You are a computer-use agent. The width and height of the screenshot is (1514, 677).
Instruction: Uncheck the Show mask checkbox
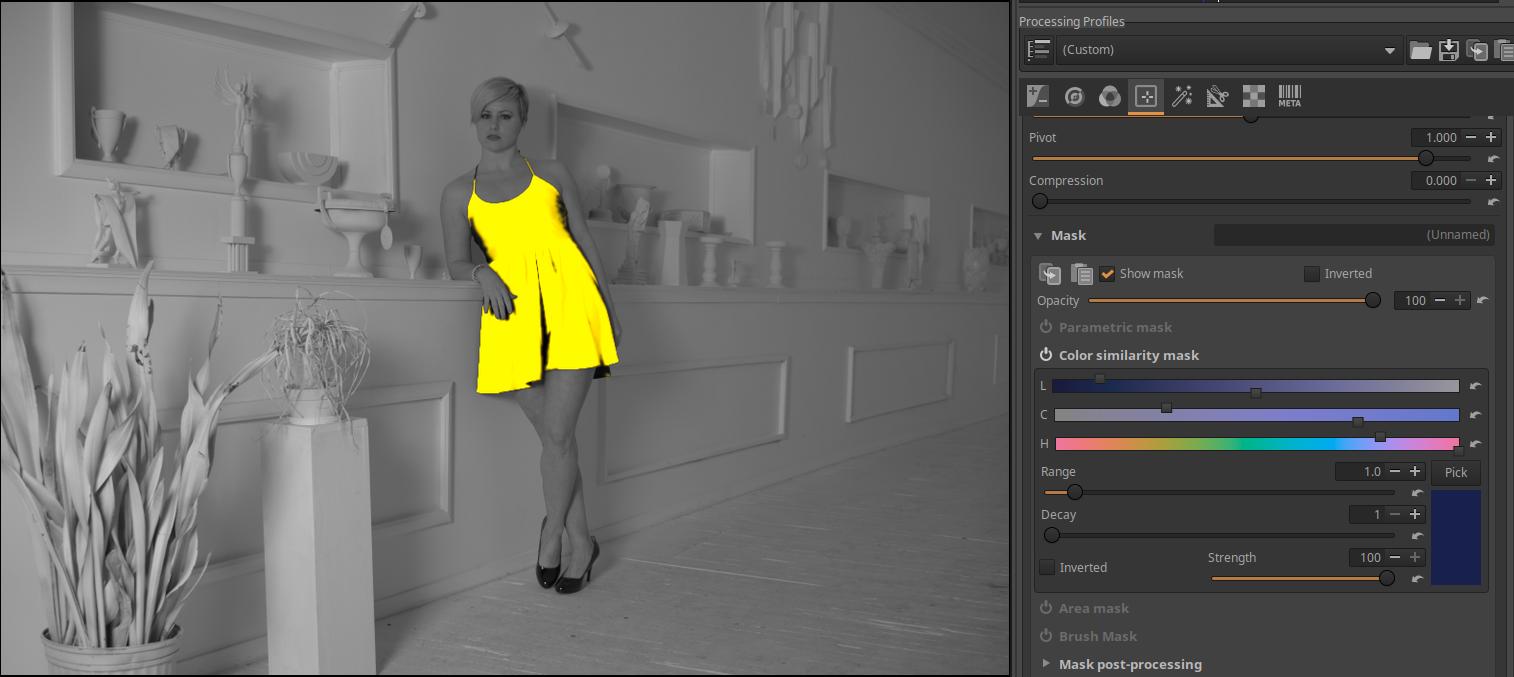(1107, 274)
